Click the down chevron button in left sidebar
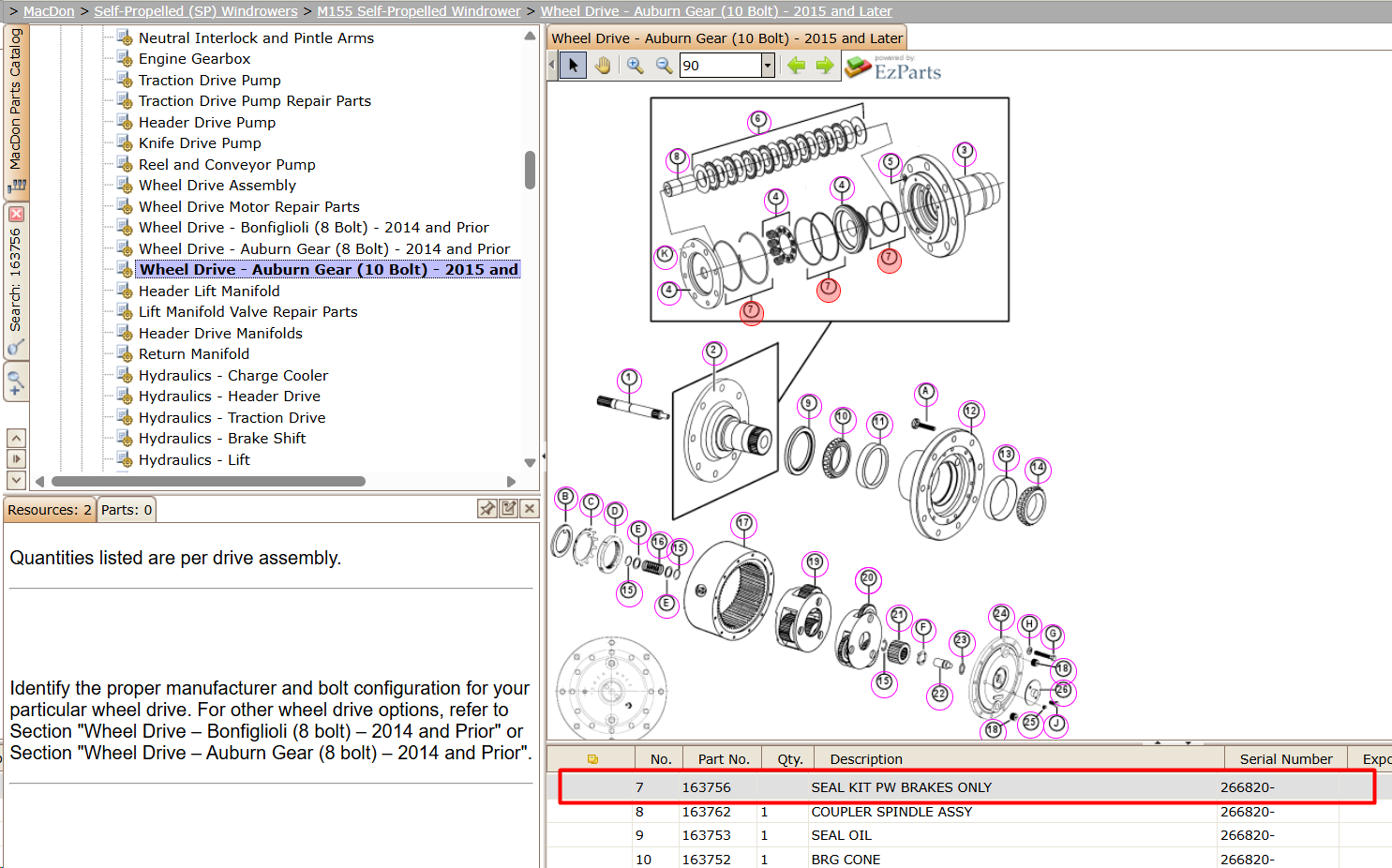The image size is (1392, 868). pos(16,480)
